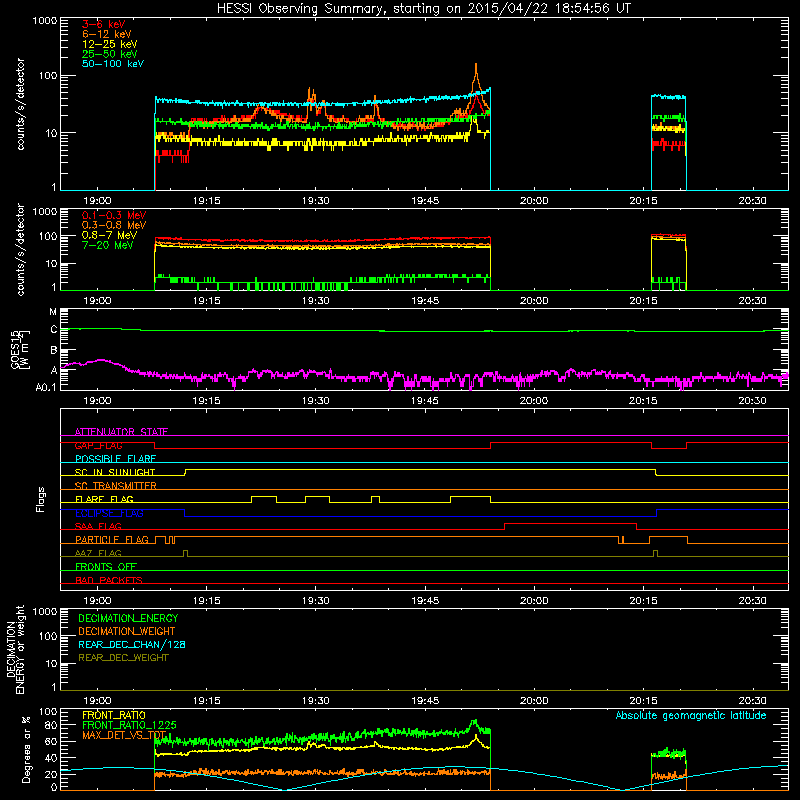The height and width of the screenshot is (800, 800).
Task: Click the GOES15 axis label
Action: [x=20, y=349]
